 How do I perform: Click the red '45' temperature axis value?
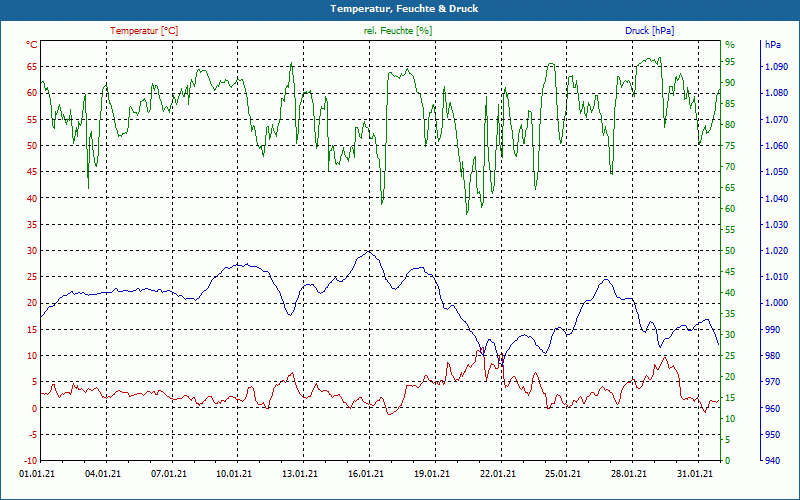click(32, 172)
